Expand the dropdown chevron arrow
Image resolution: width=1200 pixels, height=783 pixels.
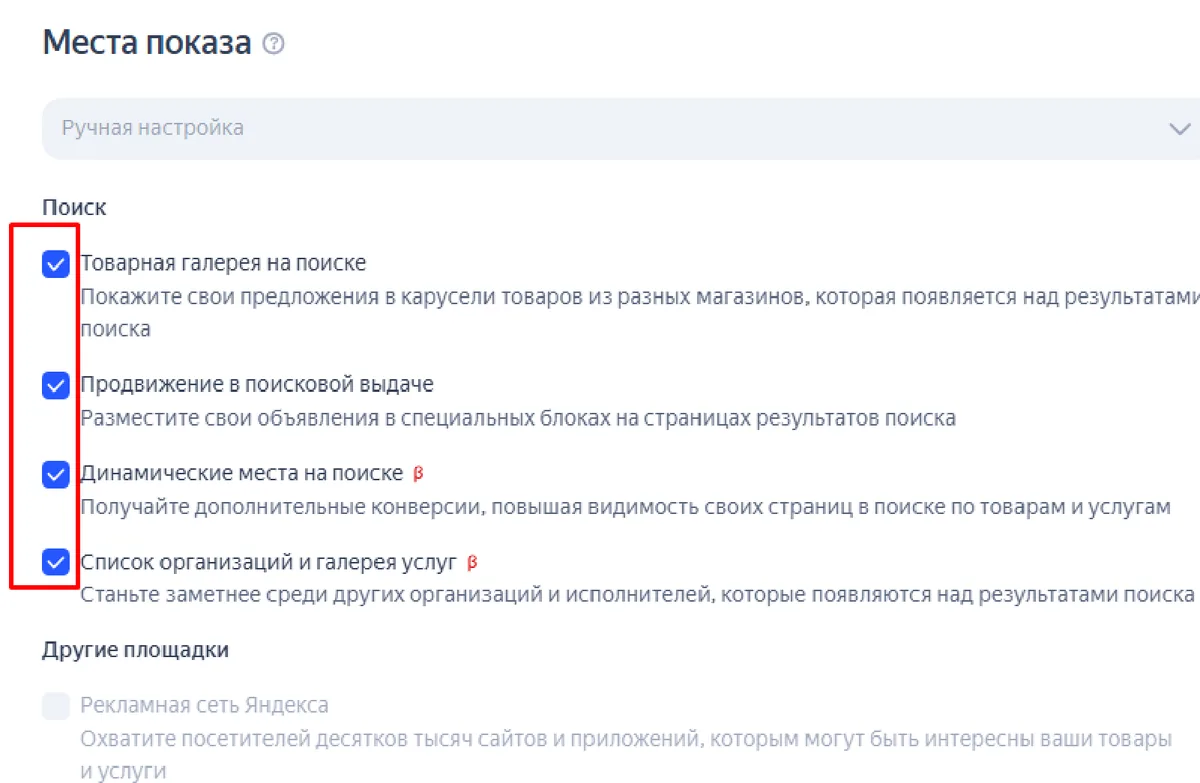point(1180,129)
